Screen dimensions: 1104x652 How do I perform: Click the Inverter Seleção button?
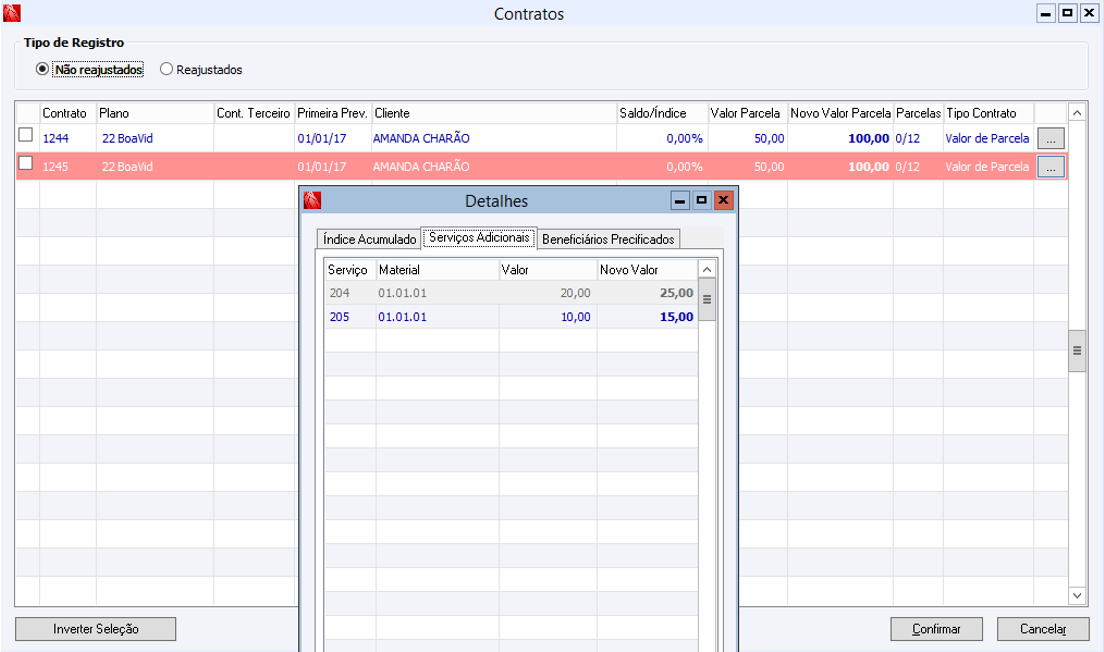[96, 629]
